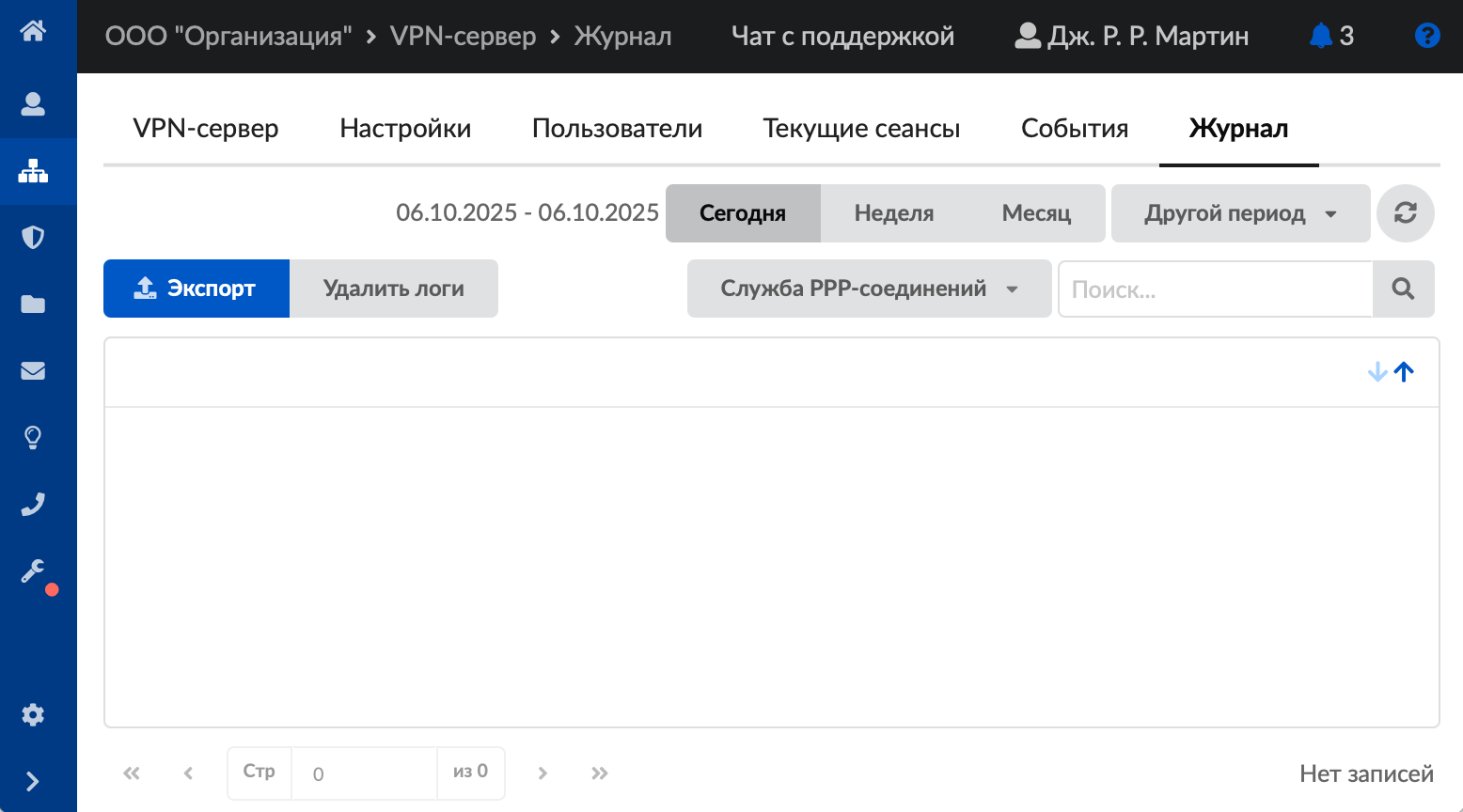Viewport: 1463px width, 812px height.
Task: Click the phone telephony sidebar icon
Action: coord(33,505)
